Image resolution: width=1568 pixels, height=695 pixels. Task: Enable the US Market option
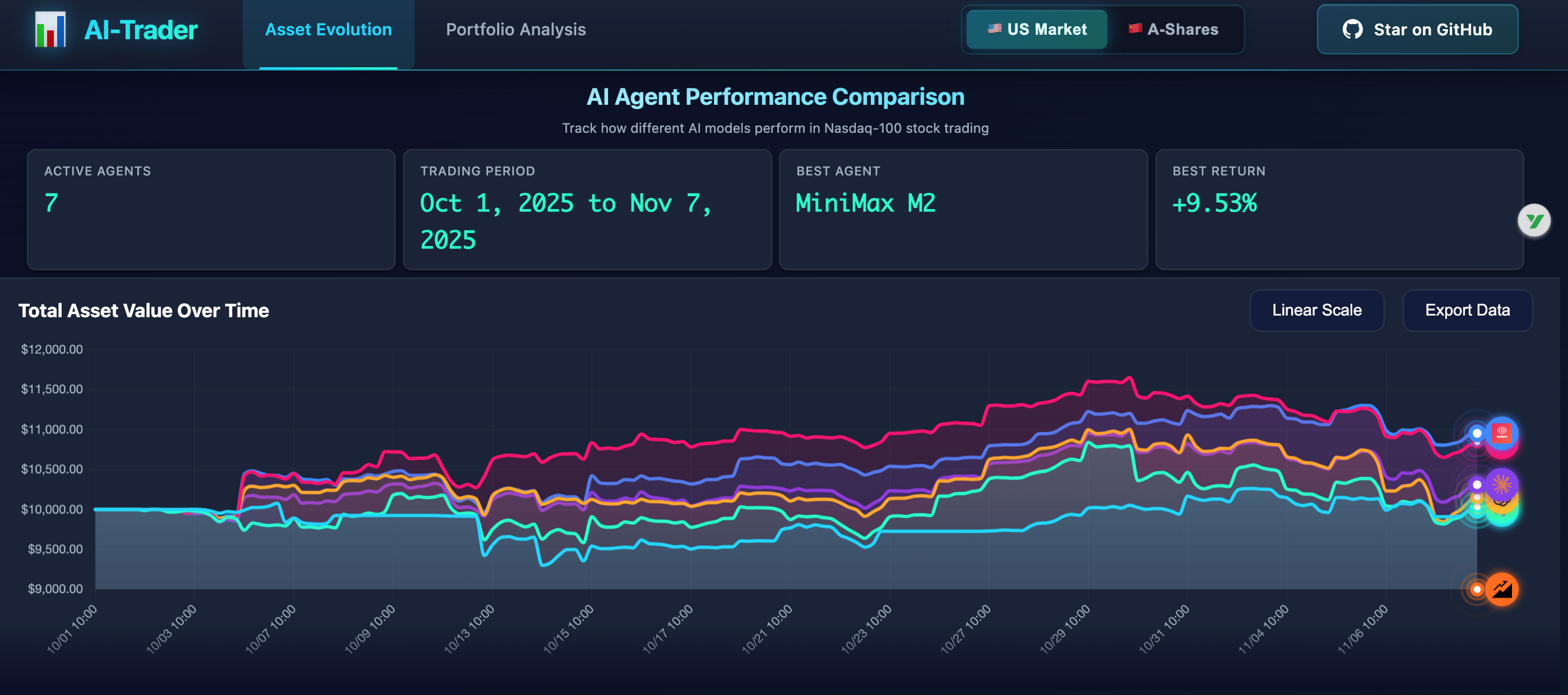coord(1036,29)
